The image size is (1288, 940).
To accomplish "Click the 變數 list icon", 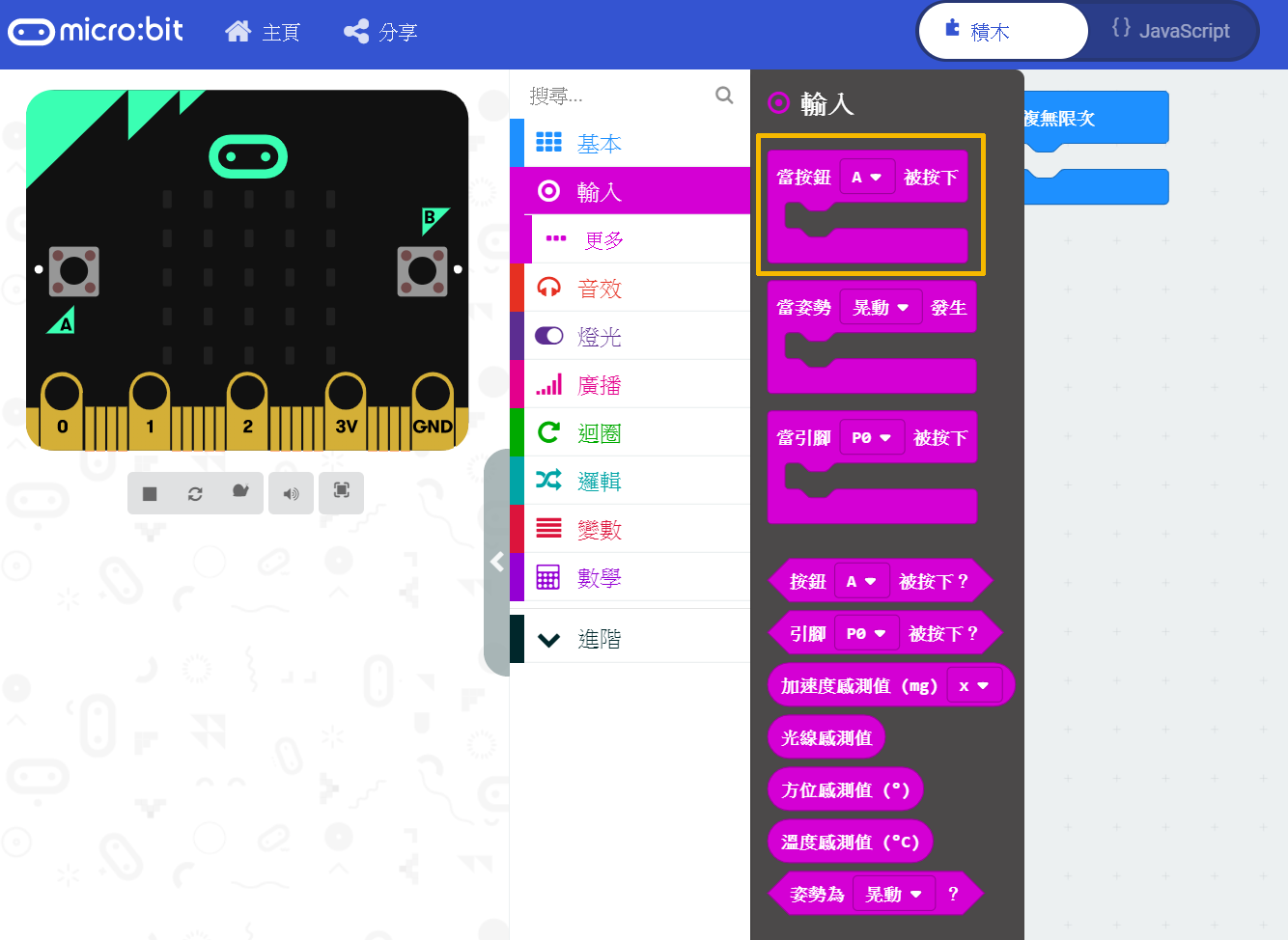I will [548, 528].
